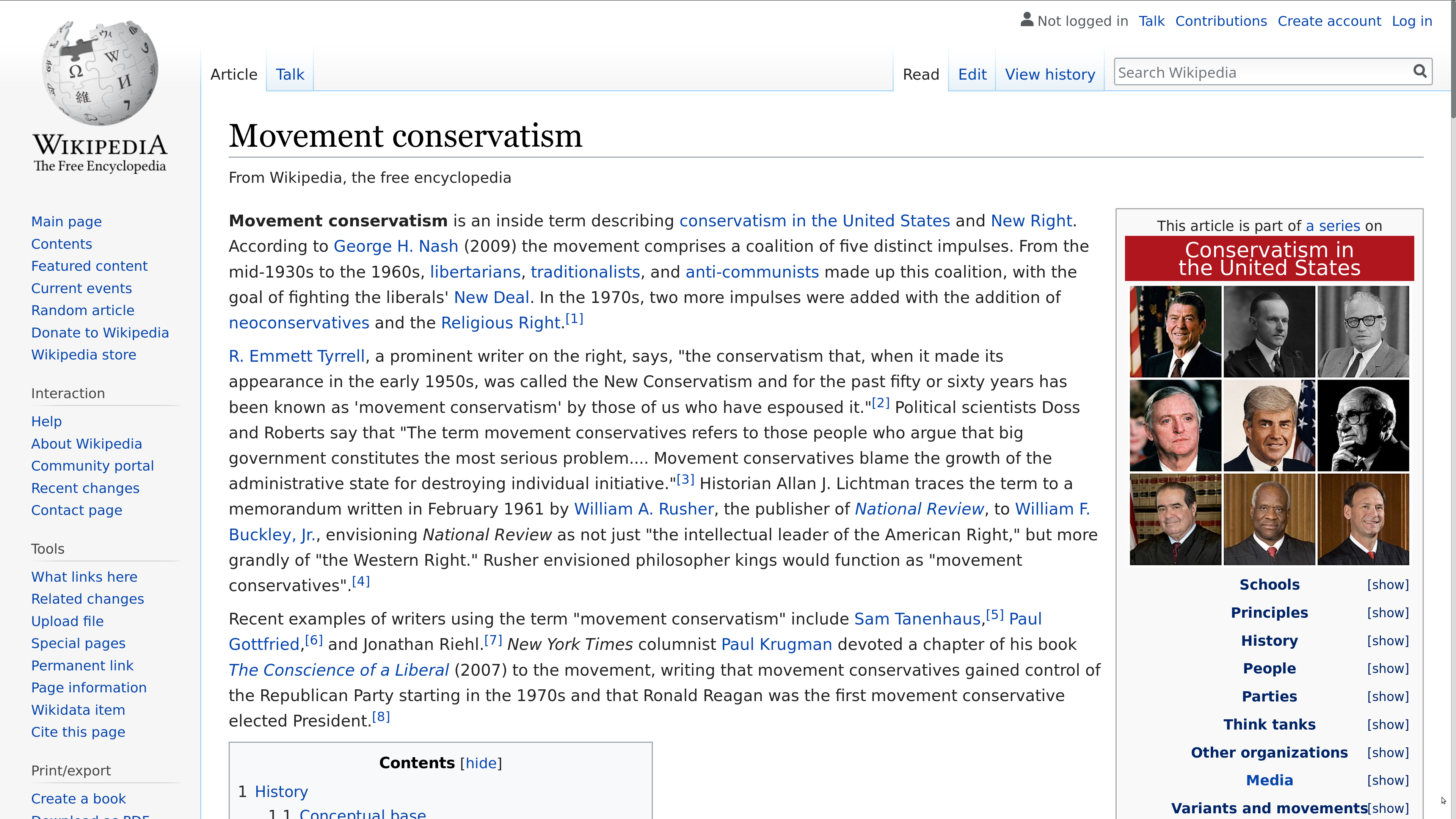Open the Help sidebar link
1456x819 pixels.
46,422
